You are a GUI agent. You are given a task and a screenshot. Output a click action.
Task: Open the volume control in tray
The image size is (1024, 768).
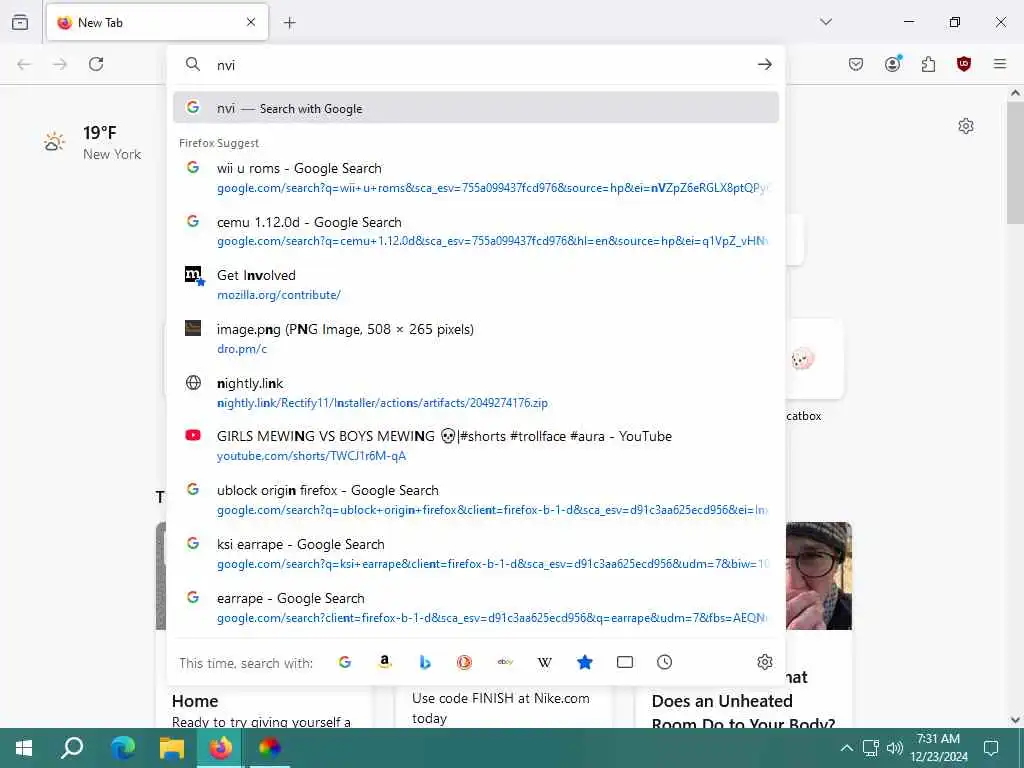tap(895, 748)
